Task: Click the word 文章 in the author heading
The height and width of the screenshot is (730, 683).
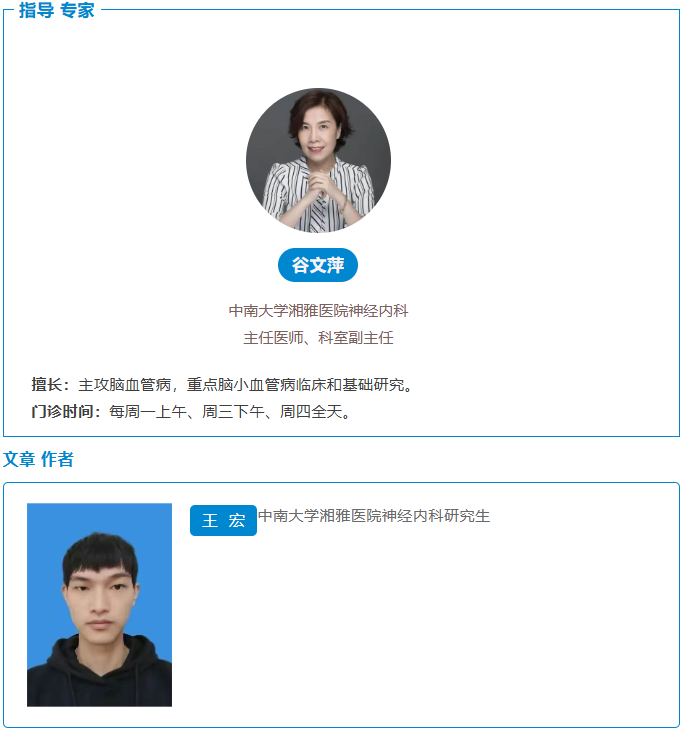Action: click(x=19, y=459)
